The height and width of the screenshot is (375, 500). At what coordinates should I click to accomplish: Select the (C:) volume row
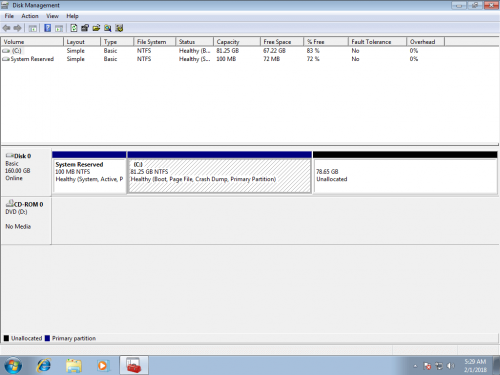[x=222, y=51]
